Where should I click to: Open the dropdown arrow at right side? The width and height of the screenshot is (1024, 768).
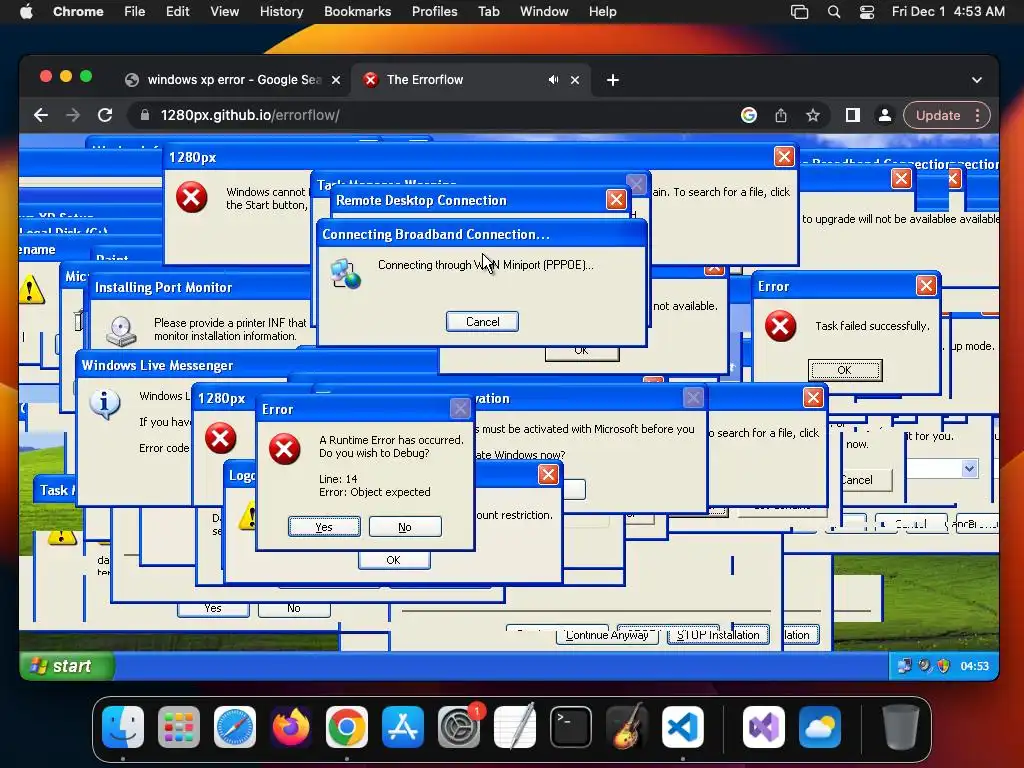[969, 468]
